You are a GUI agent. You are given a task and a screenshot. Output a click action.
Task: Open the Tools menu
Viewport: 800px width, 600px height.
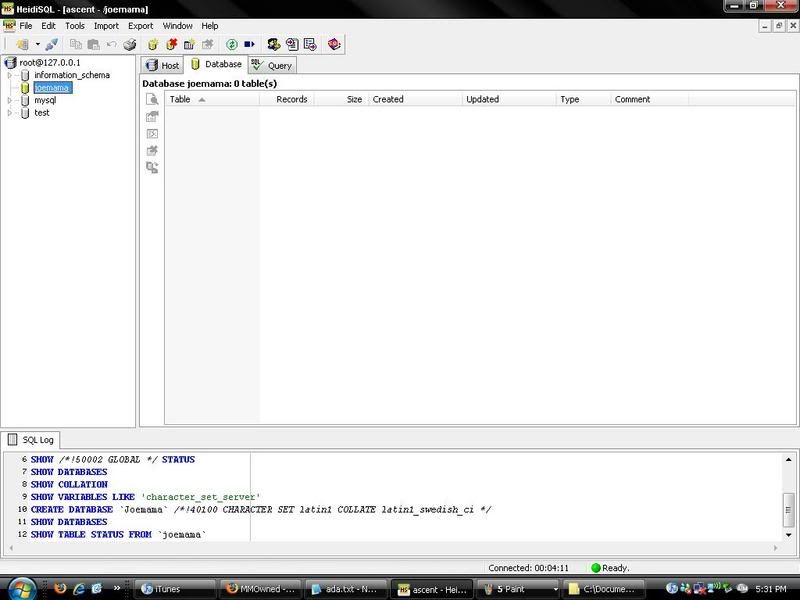(x=75, y=26)
